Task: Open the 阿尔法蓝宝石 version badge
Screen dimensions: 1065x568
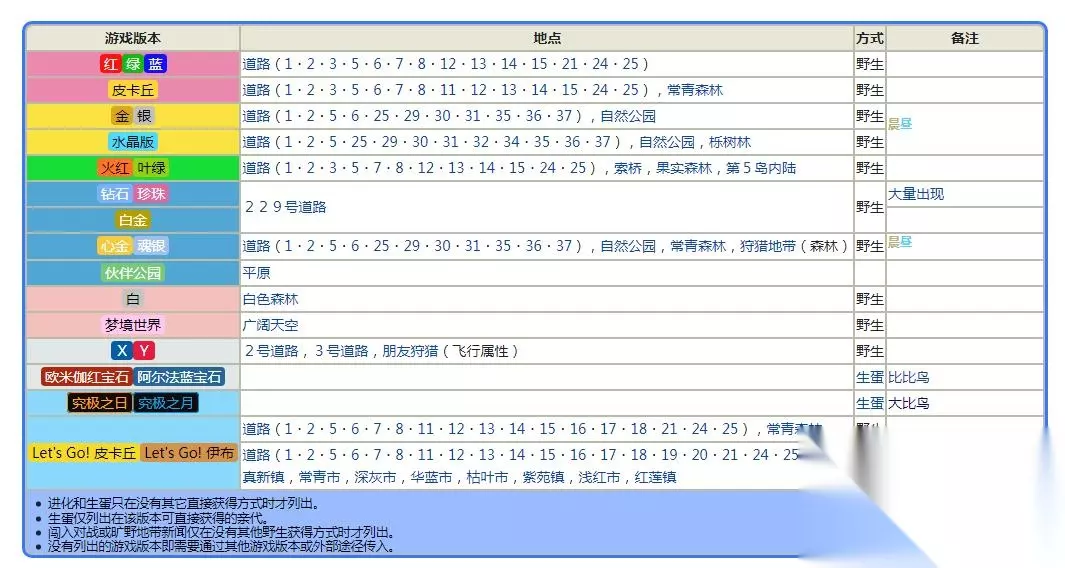Action: click(179, 377)
